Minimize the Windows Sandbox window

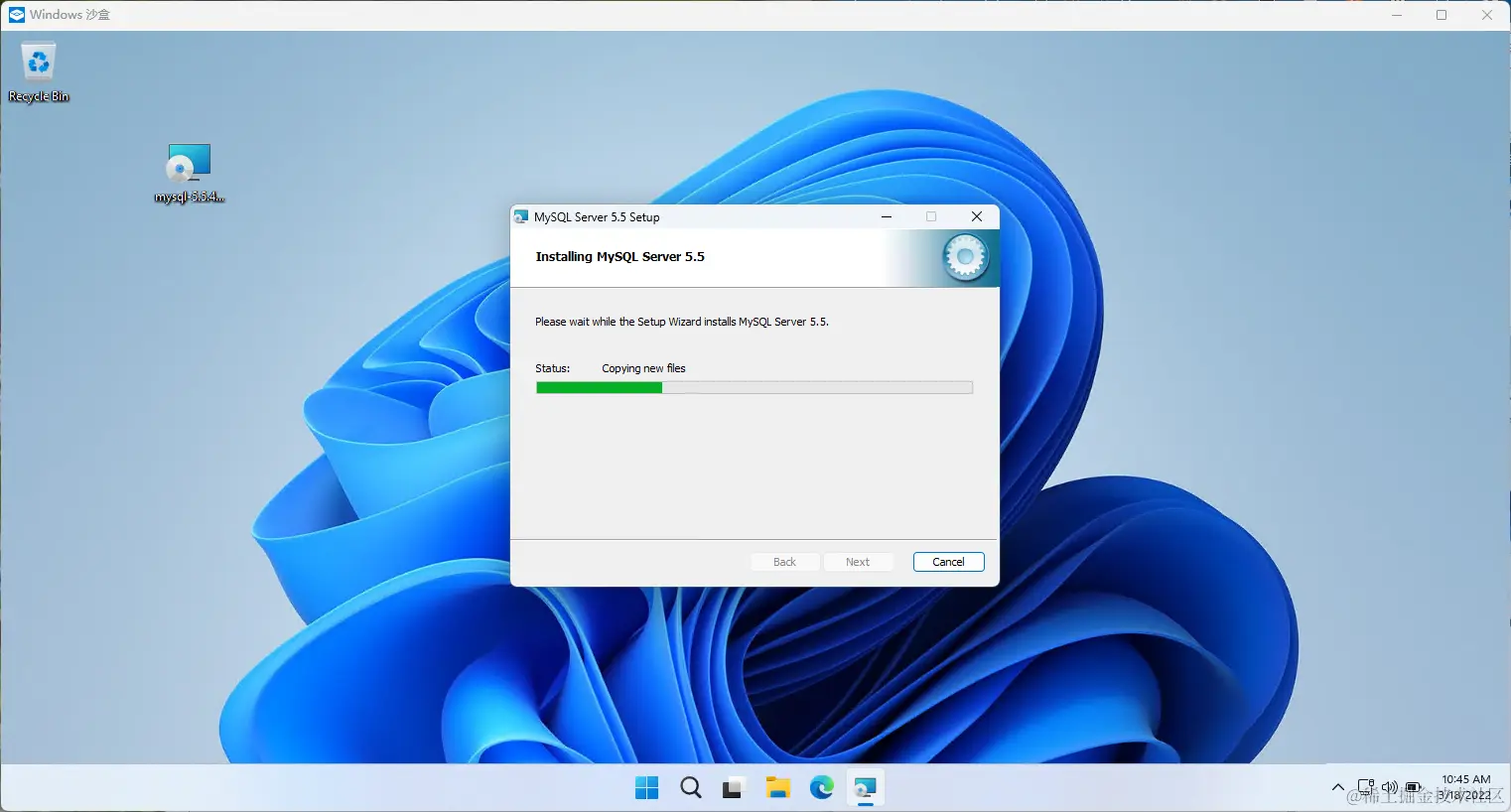pos(1397,15)
